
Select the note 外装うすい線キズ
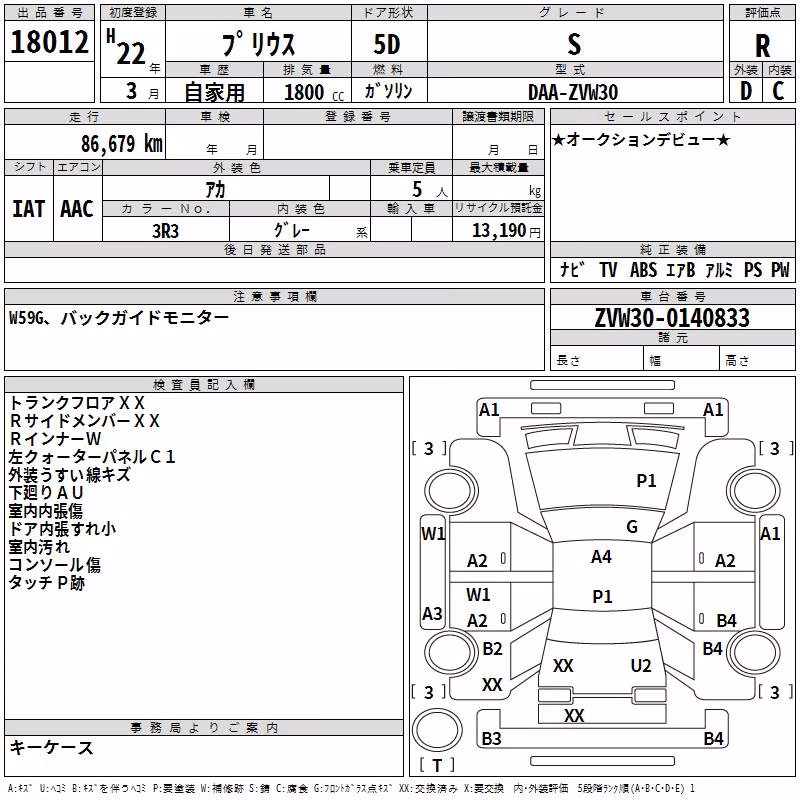pos(69,474)
